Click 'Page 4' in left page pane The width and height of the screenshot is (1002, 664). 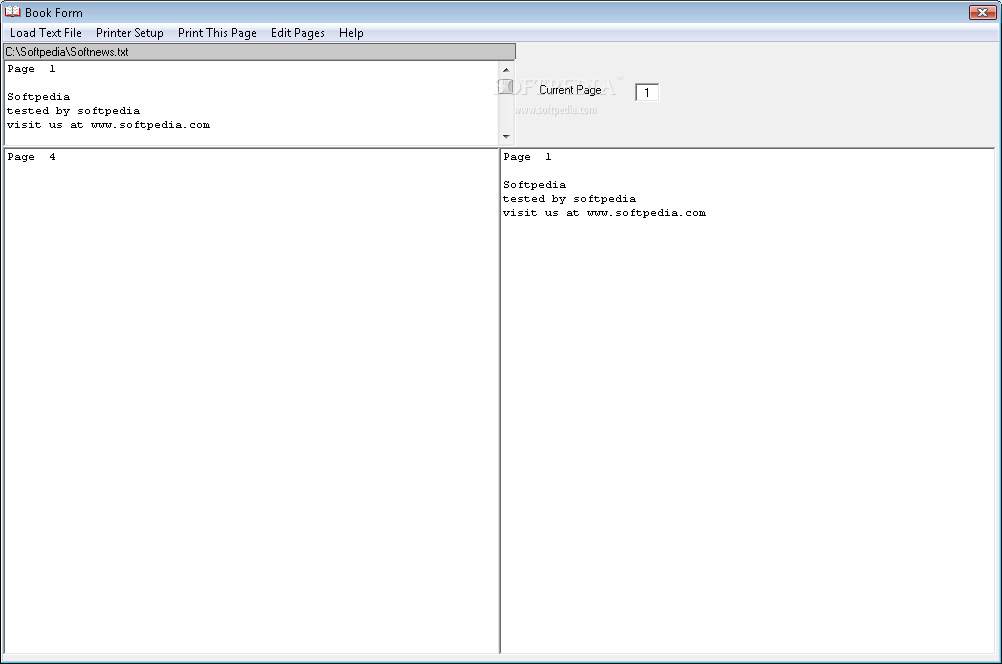[31, 157]
